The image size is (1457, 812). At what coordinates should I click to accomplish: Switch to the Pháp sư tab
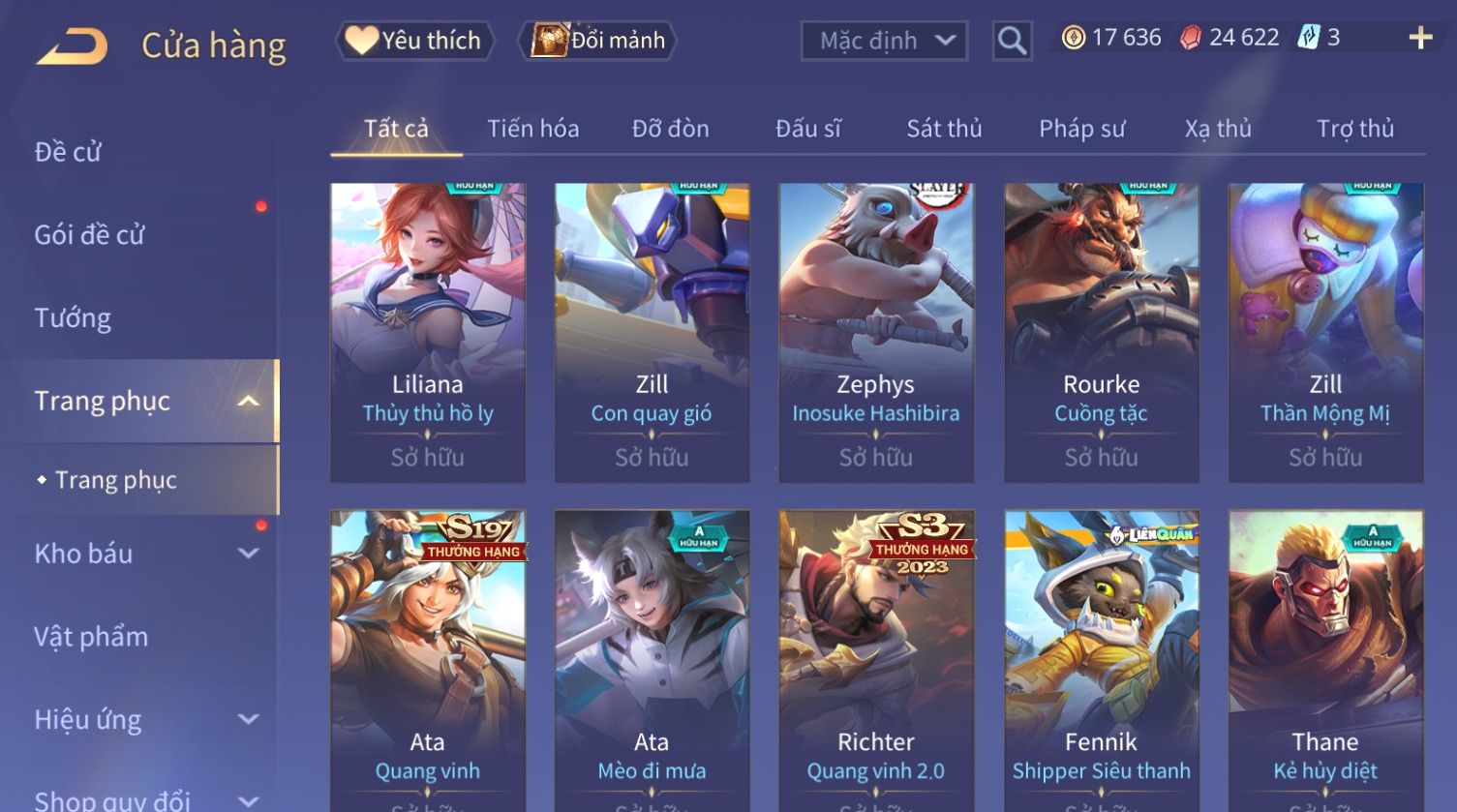click(1082, 129)
